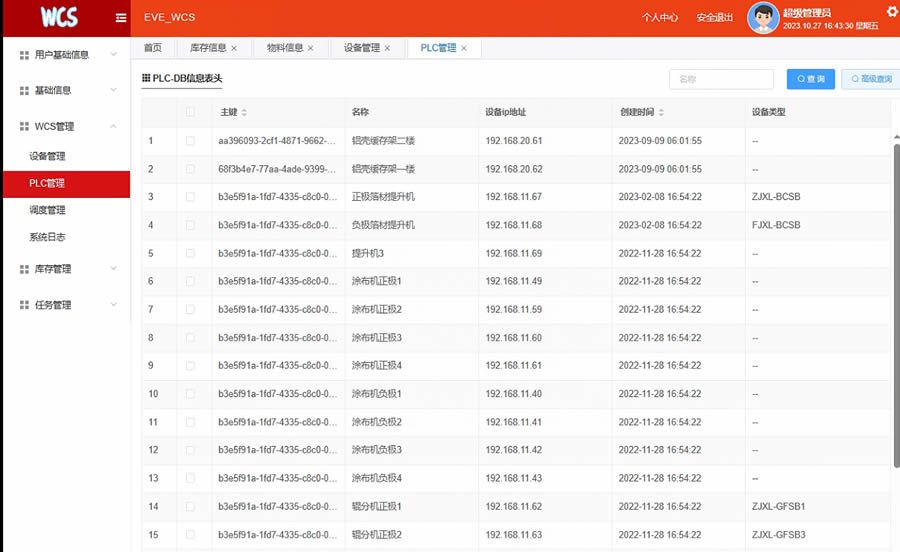This screenshot has height=552, width=900.
Task: Check the row 1 checkbox
Action: (x=190, y=141)
